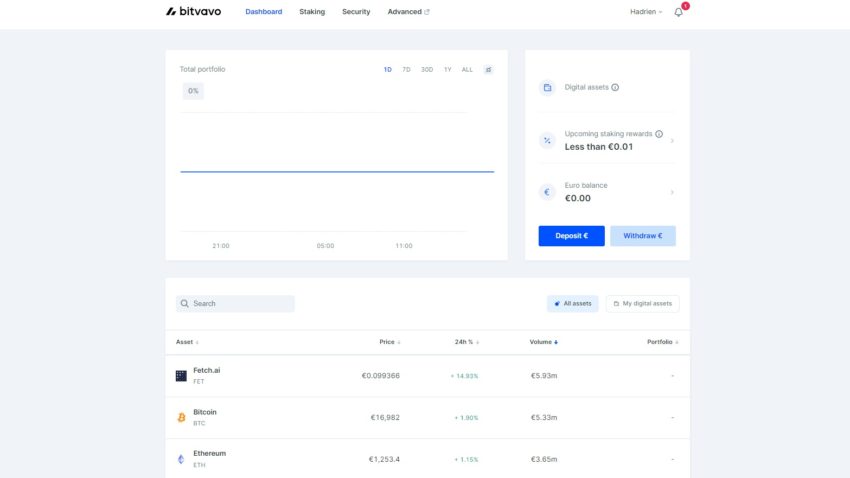Viewport: 850px width, 478px height.
Task: Select the 1Y chart range
Action: tap(448, 69)
